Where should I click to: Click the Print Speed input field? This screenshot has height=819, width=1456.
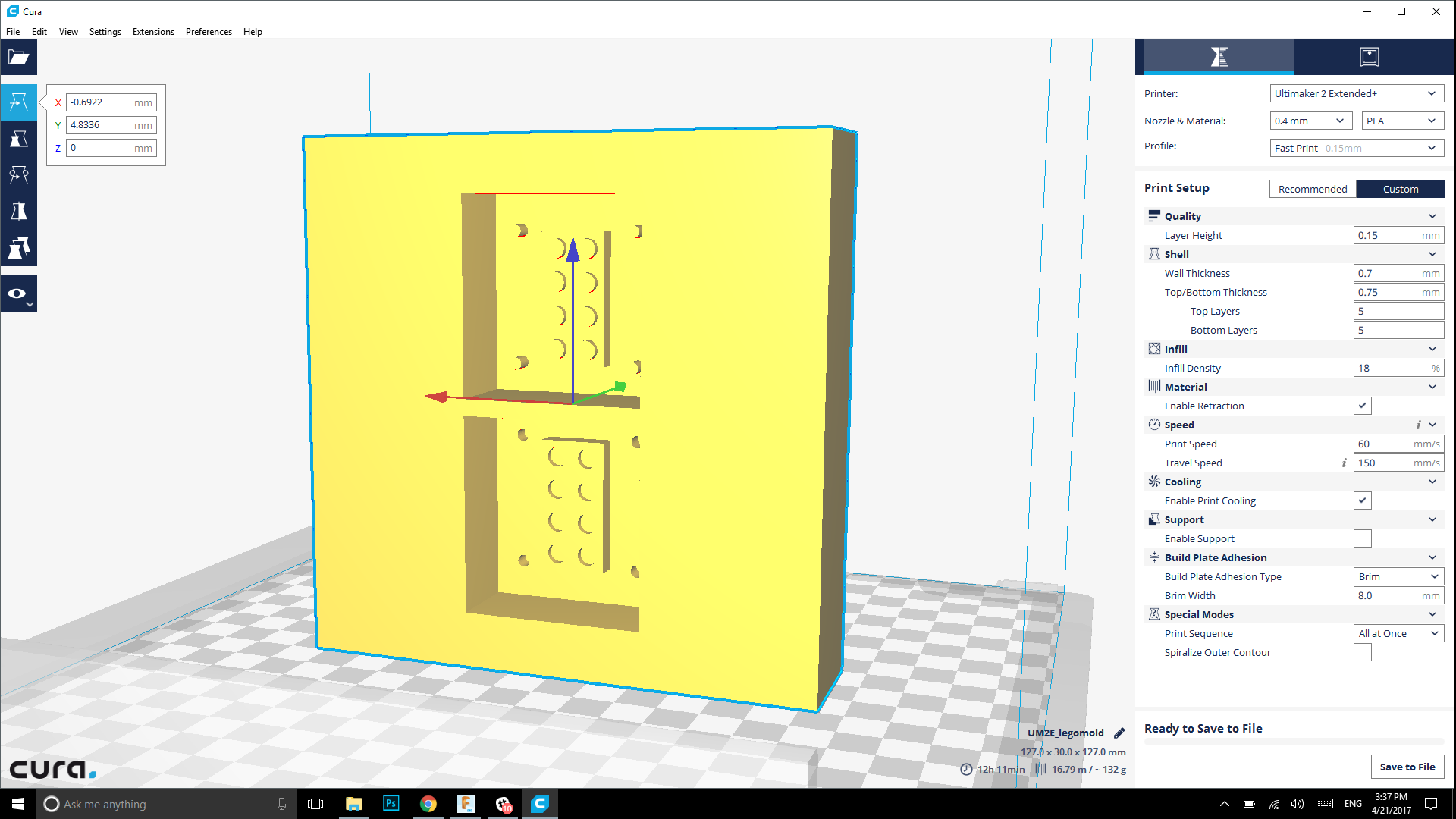pyautogui.click(x=1398, y=444)
